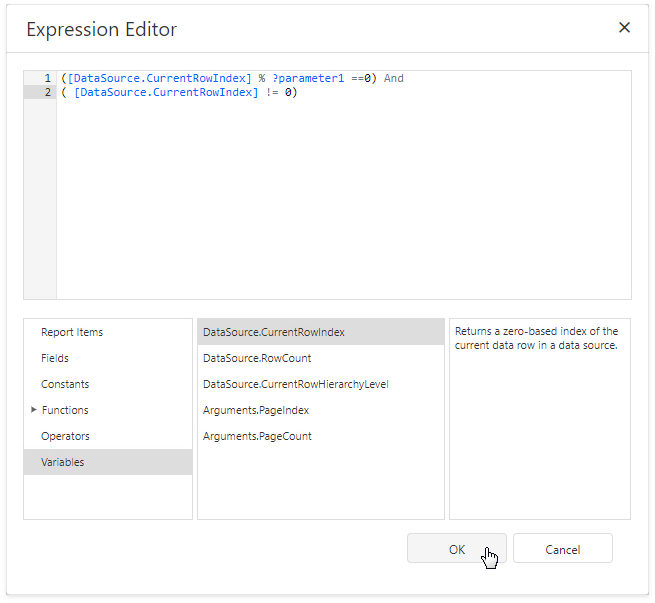
Task: Open the Operators category
Action: 108,436
